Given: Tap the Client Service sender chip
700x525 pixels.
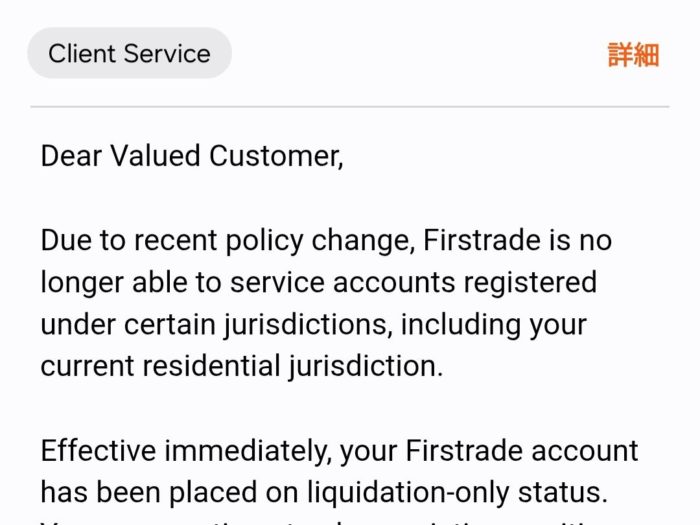Looking at the screenshot, I should coord(129,53).
